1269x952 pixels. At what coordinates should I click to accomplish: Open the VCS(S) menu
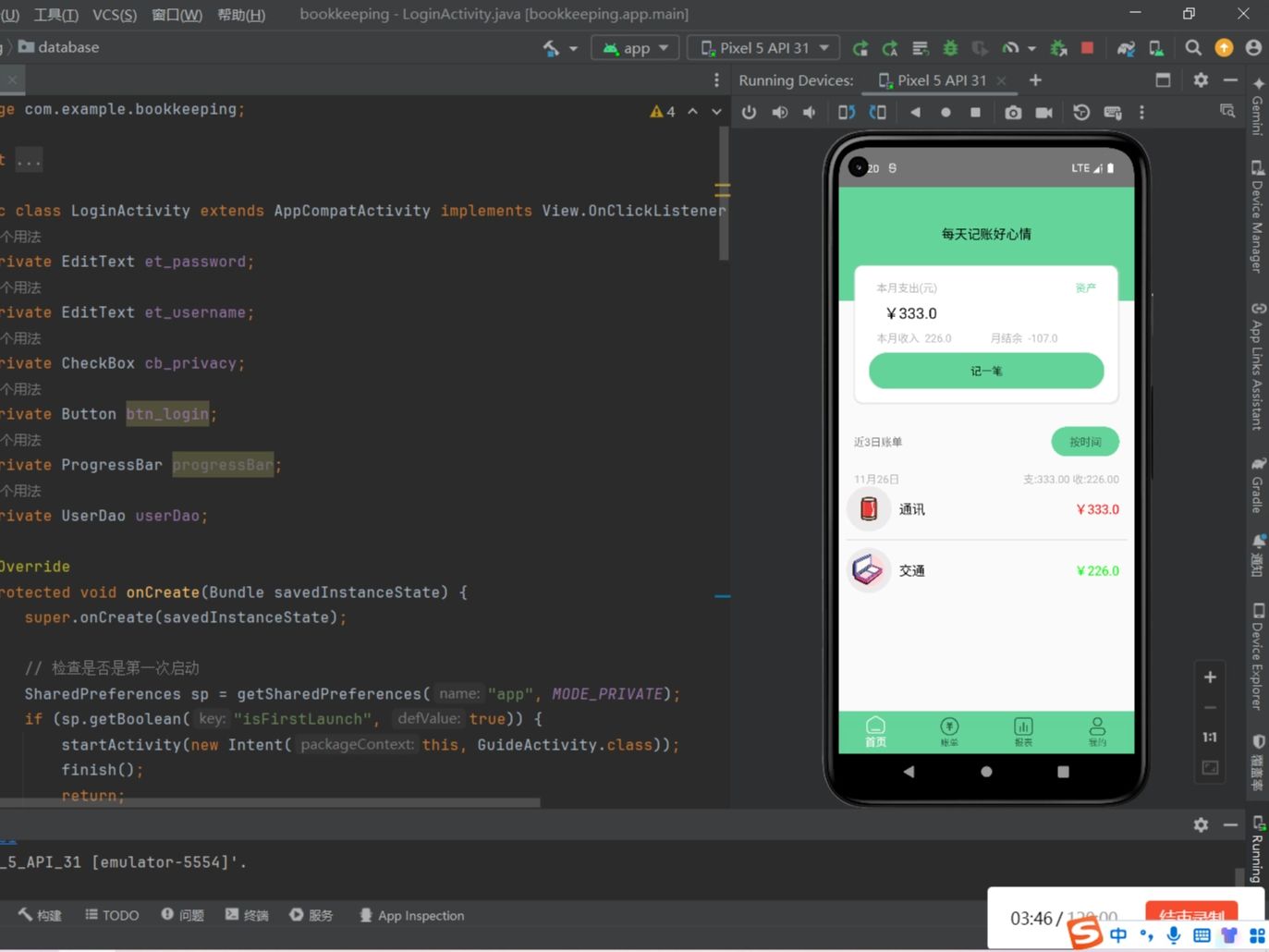115,15
